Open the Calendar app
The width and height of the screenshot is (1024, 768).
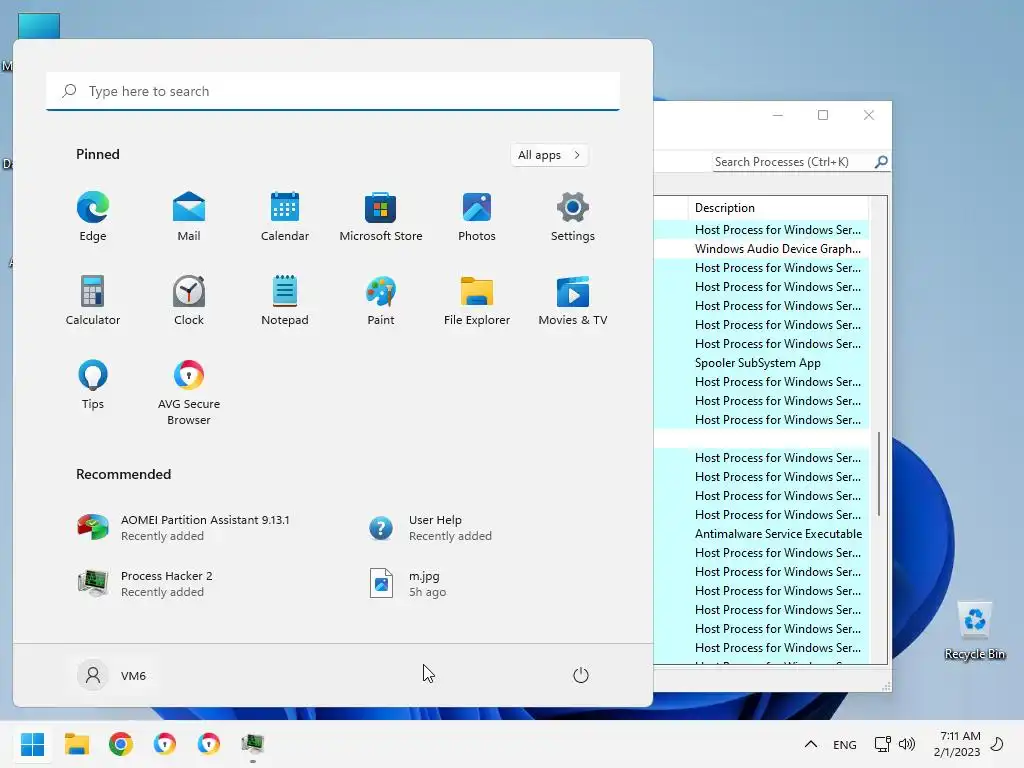pyautogui.click(x=285, y=216)
